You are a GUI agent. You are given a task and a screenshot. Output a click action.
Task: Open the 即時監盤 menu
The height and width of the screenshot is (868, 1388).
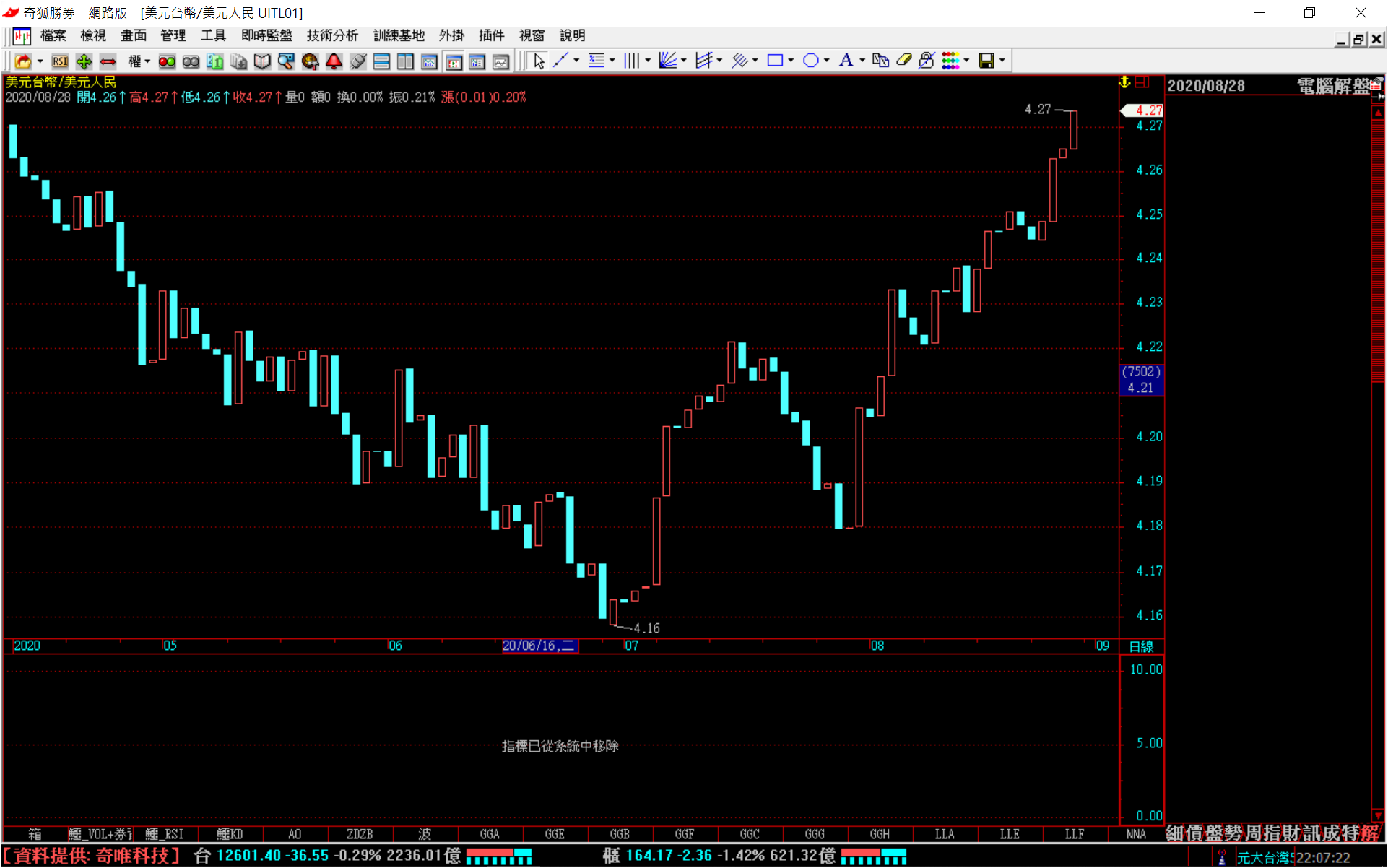coord(266,35)
